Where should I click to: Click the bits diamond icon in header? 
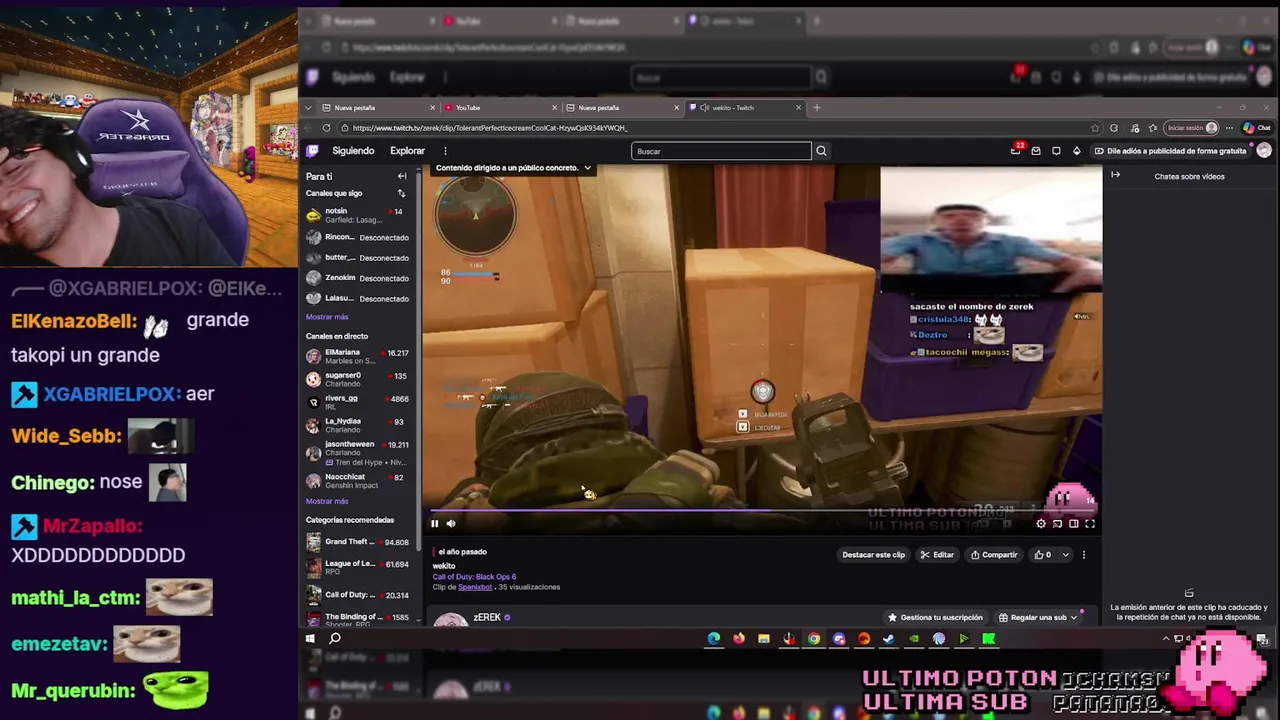[1076, 151]
